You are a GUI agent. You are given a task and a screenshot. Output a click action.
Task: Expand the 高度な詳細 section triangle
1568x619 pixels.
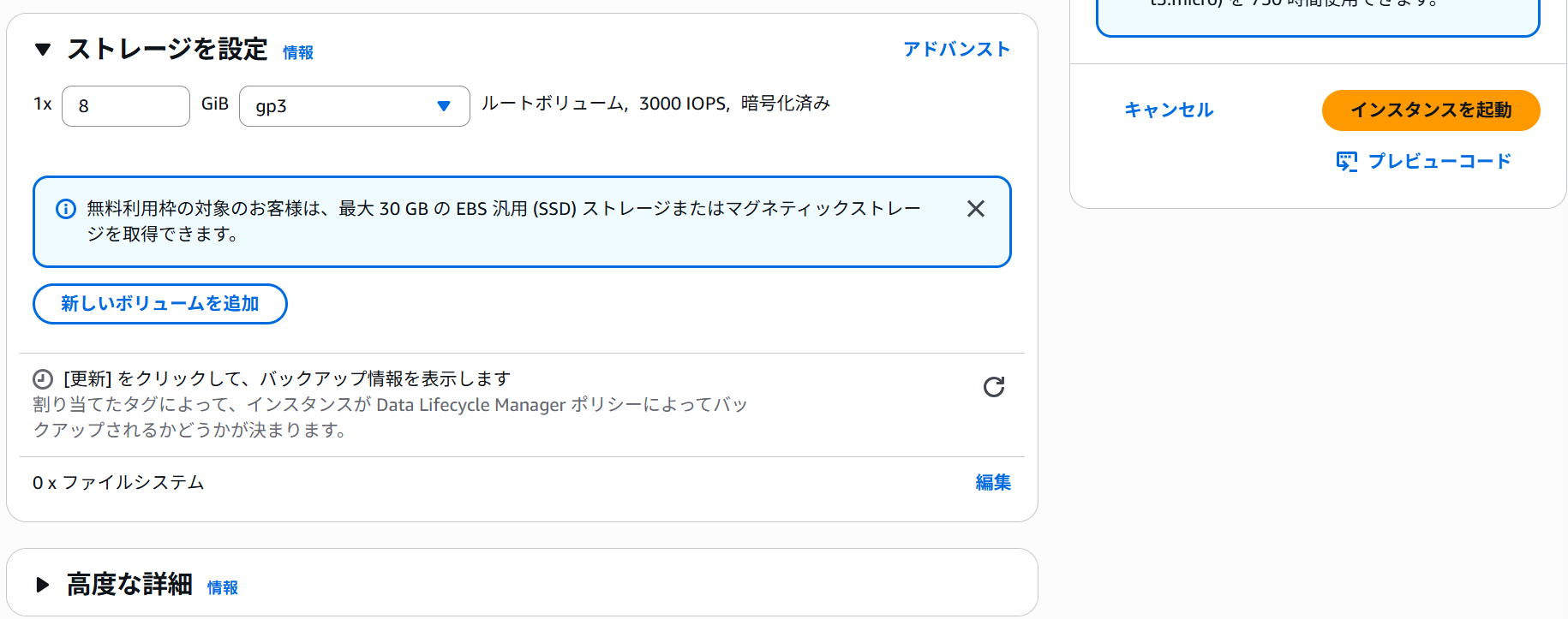pos(43,585)
